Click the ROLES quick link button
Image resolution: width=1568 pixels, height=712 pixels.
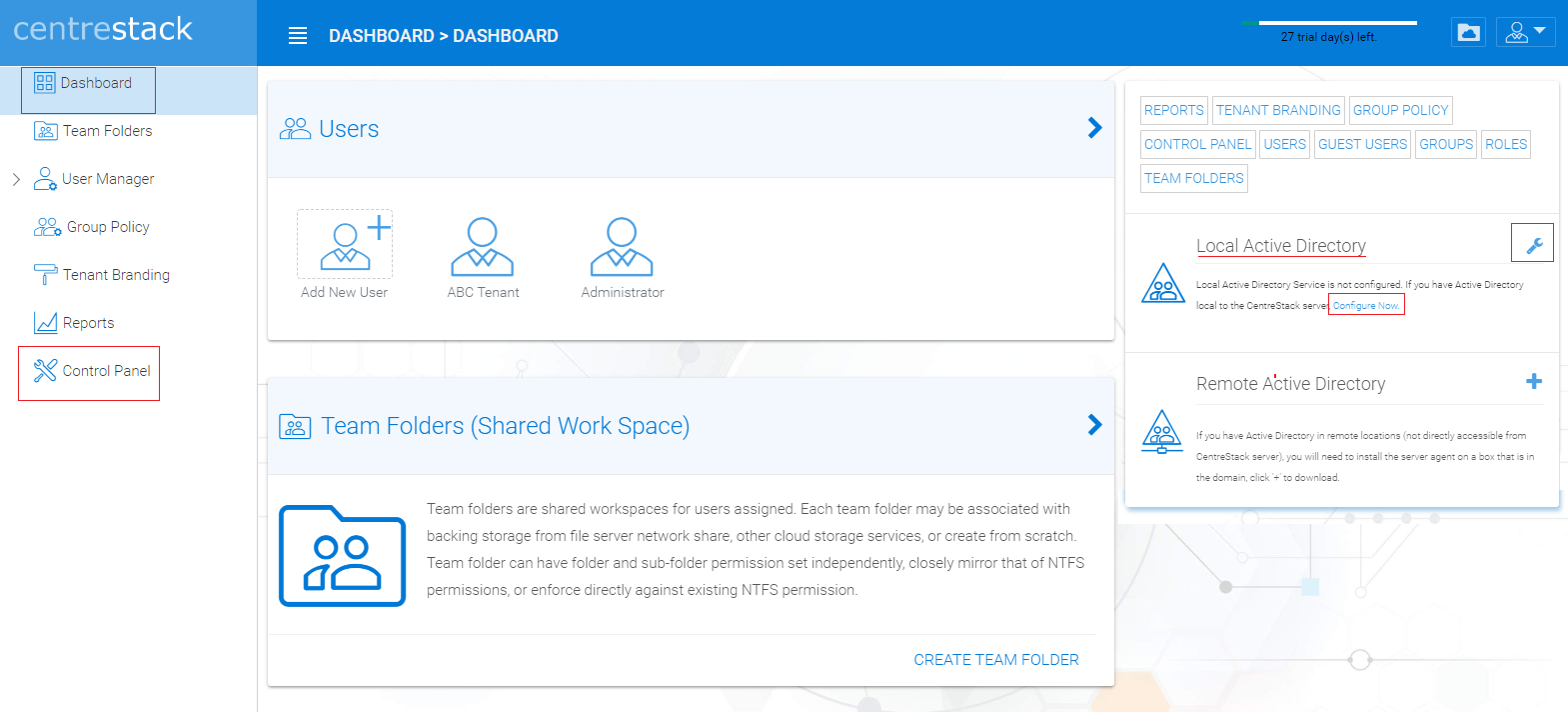pyautogui.click(x=1506, y=144)
